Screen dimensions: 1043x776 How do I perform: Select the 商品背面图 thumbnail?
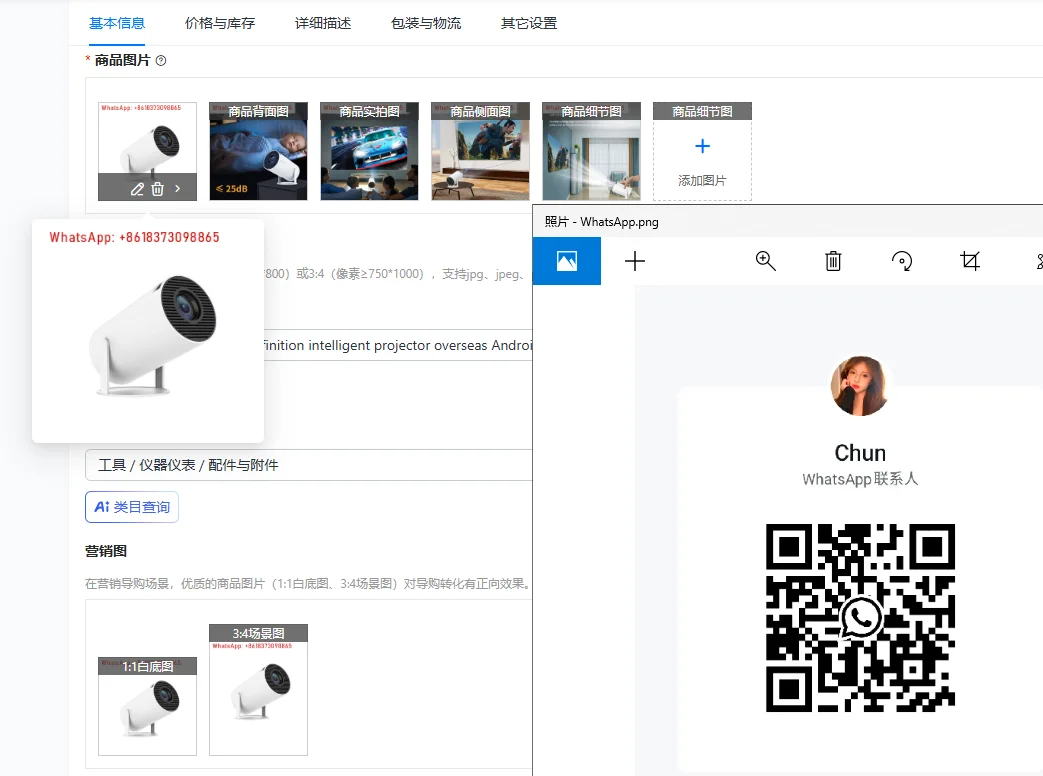[259, 151]
